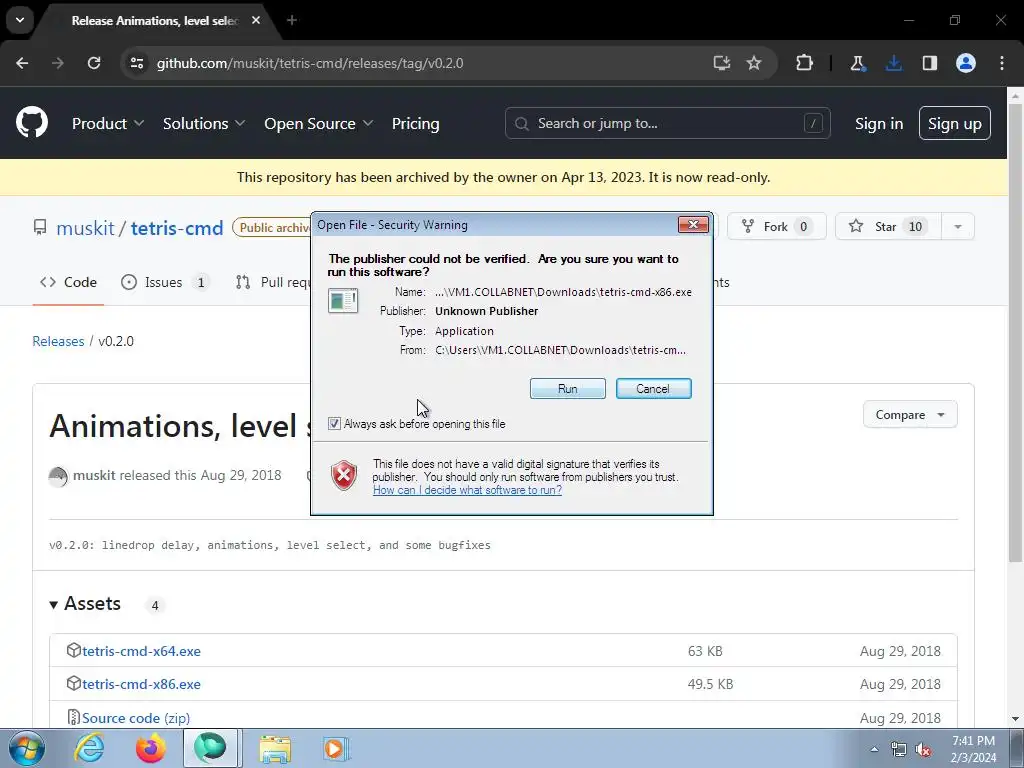
Task: Expand the Open Source menu
Action: (319, 123)
